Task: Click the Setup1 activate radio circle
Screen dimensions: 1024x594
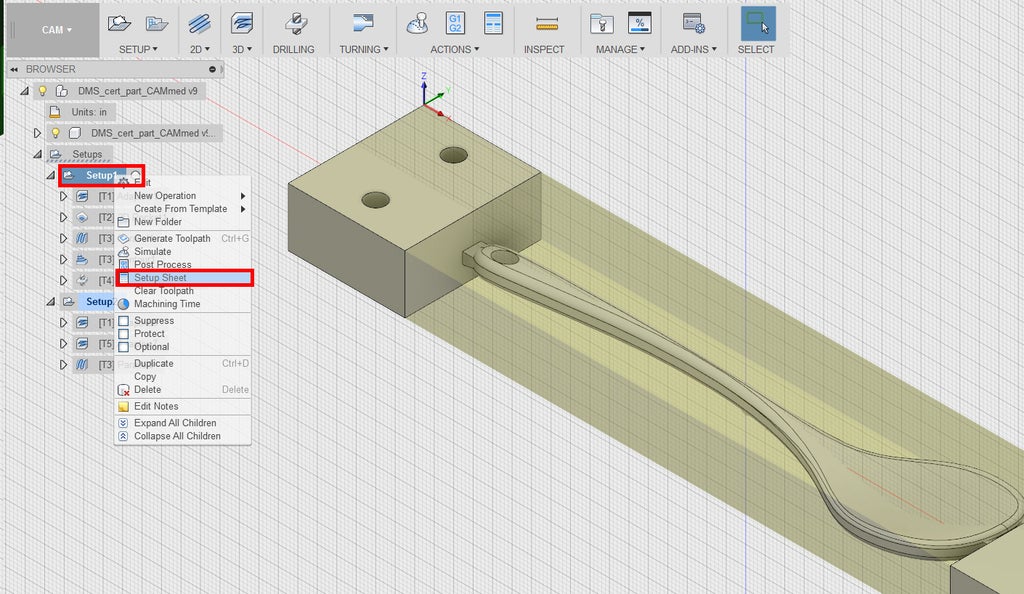Action: coord(135,175)
